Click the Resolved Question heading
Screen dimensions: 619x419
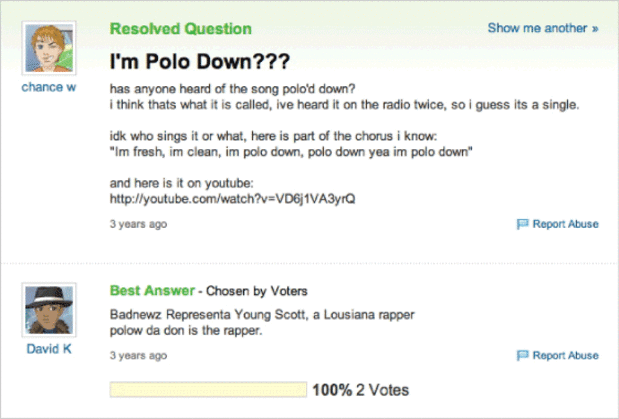180,29
